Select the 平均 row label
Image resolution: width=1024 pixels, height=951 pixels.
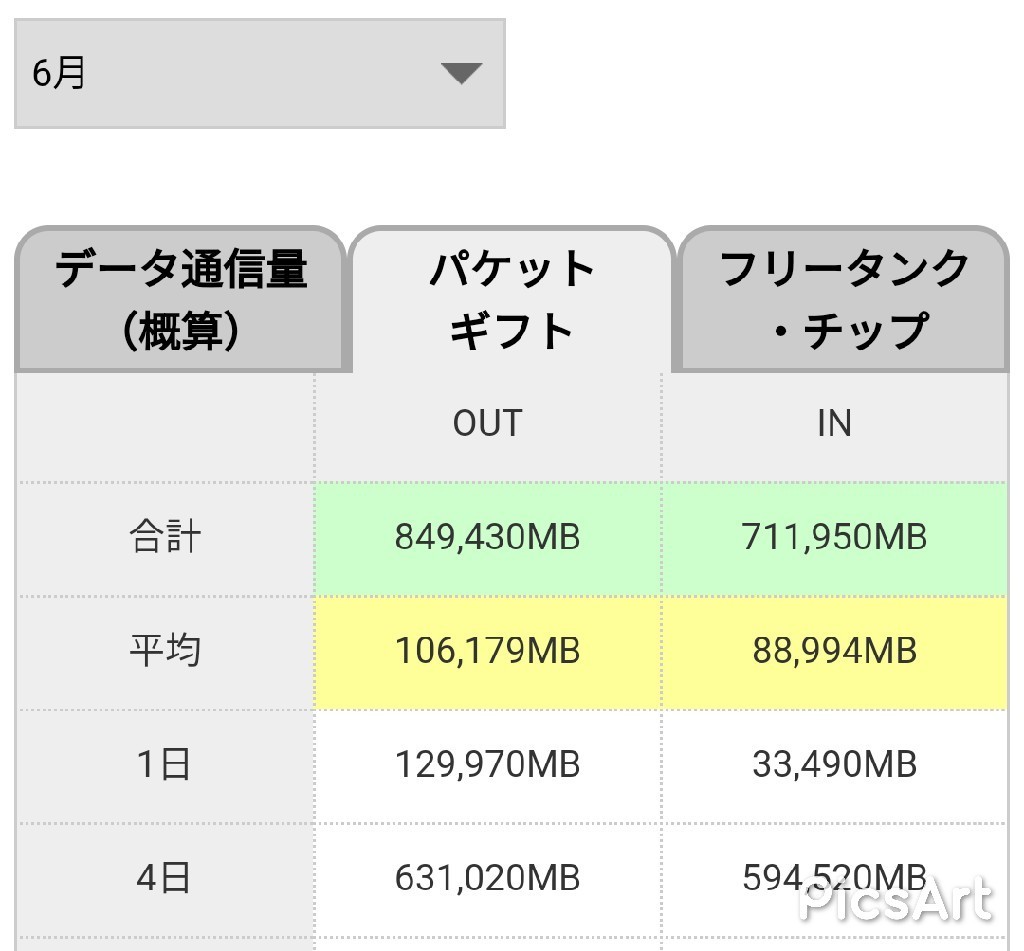click(x=165, y=652)
